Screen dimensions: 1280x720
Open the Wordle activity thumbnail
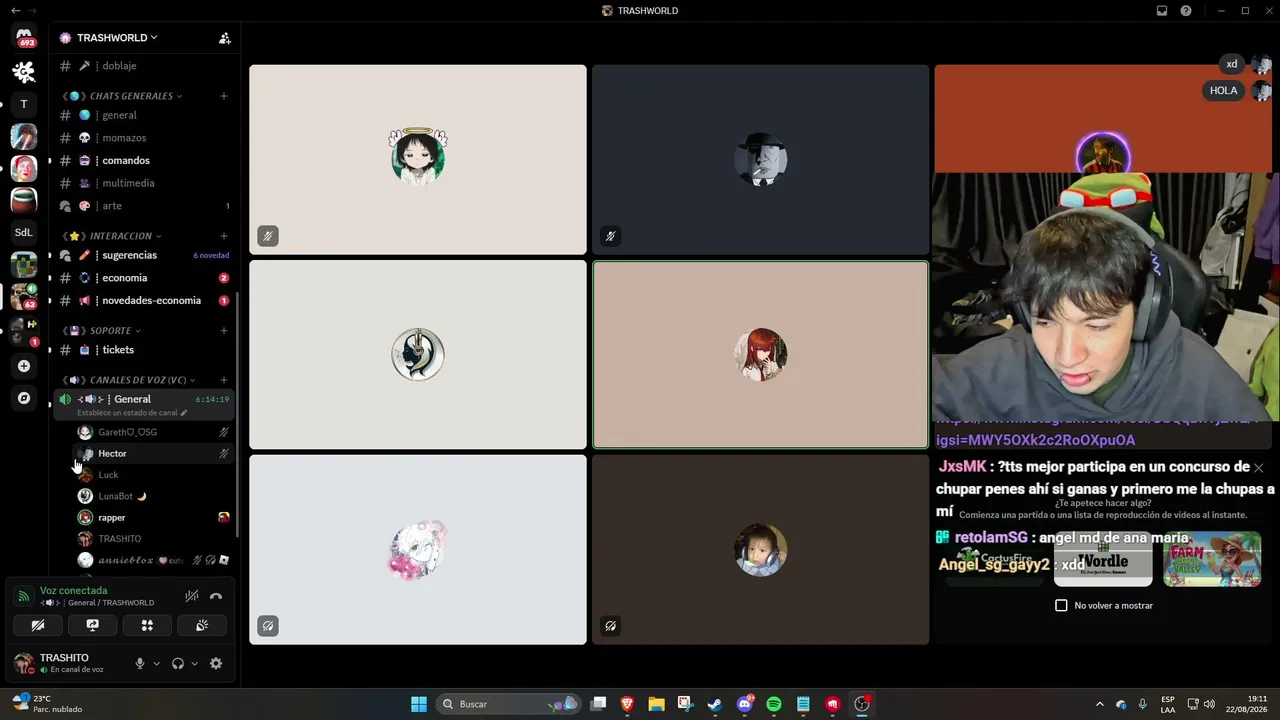[1103, 558]
